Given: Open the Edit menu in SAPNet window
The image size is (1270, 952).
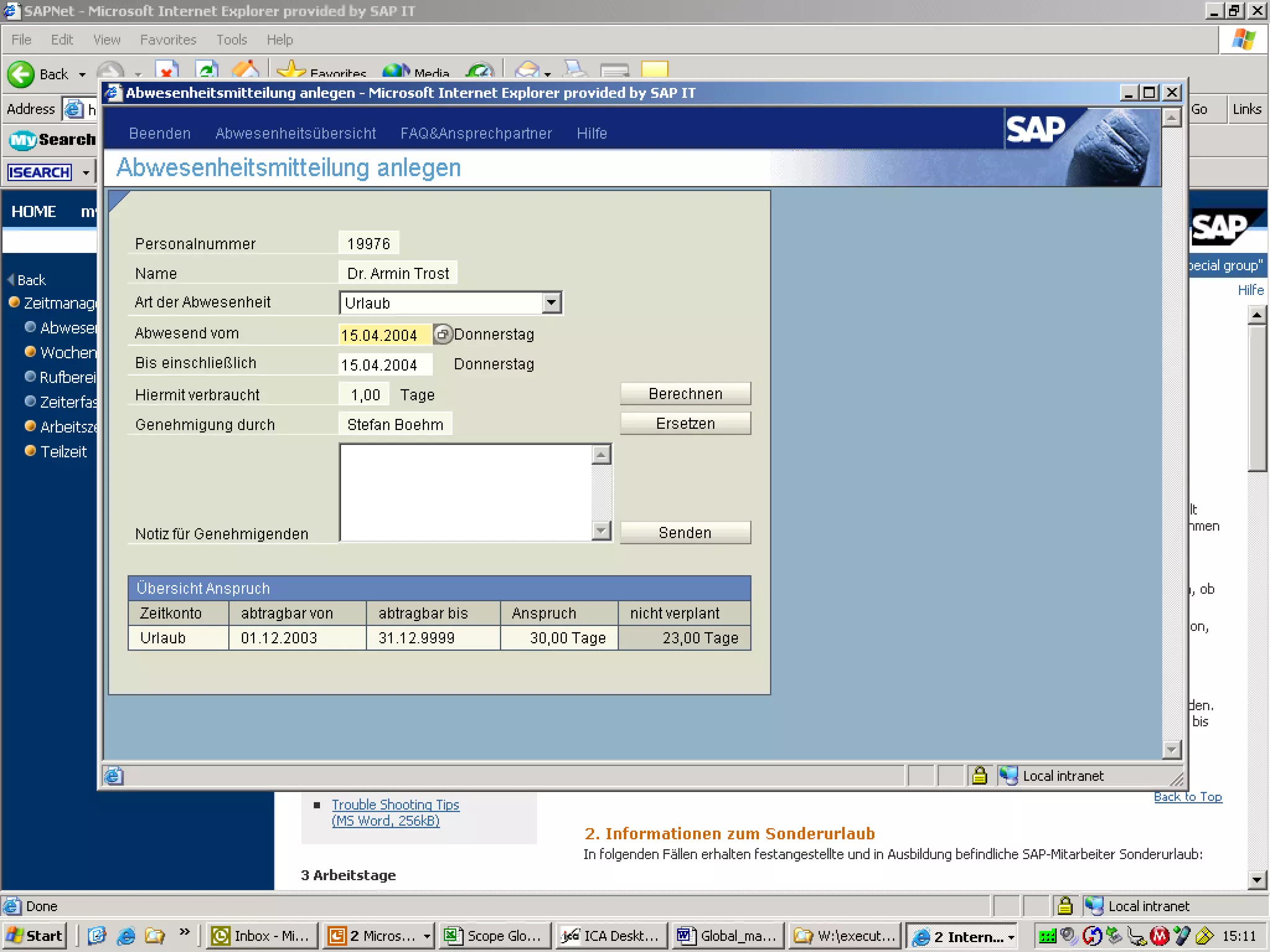Looking at the screenshot, I should (x=62, y=40).
